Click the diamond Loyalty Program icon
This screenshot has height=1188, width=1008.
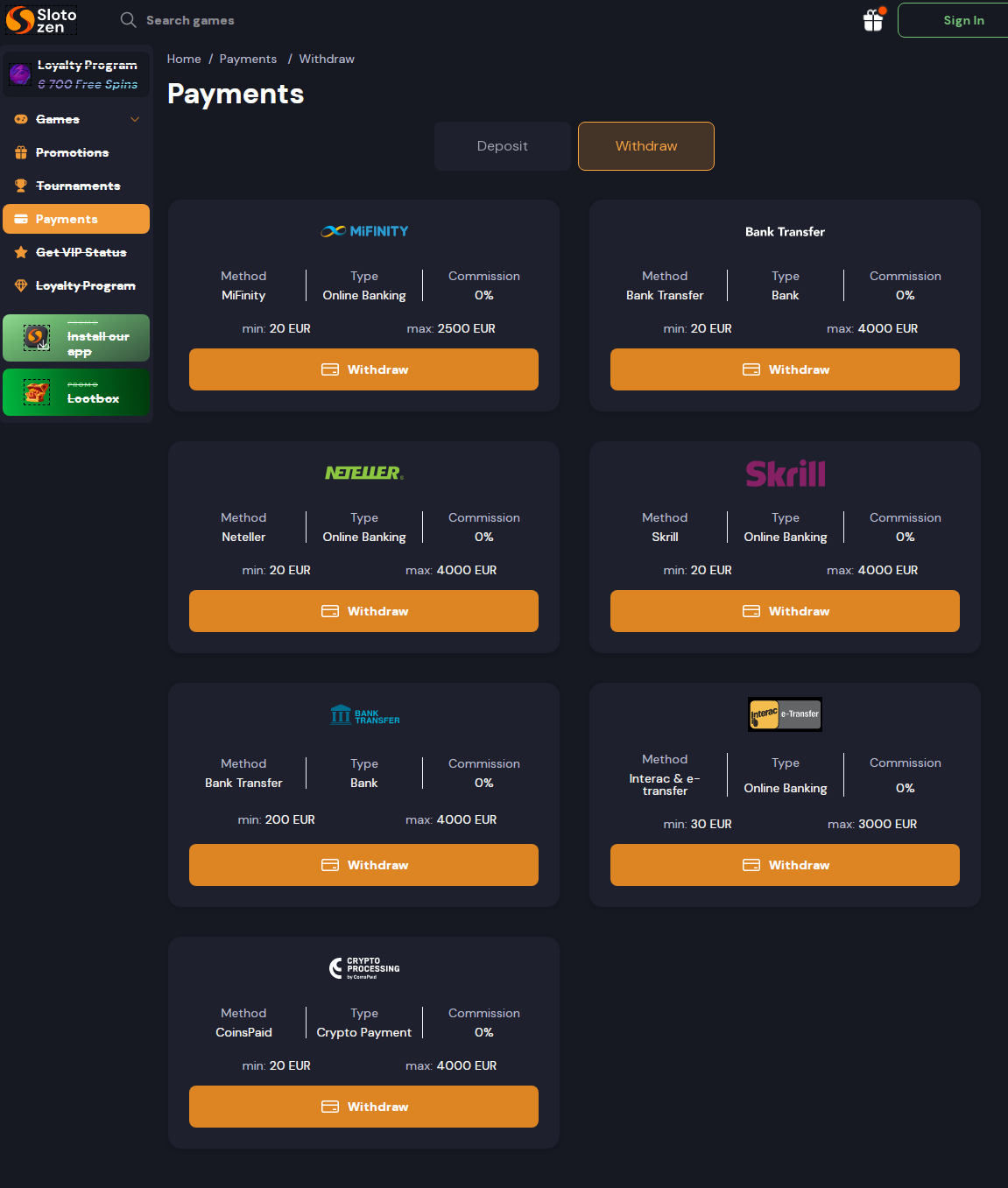tap(21, 285)
